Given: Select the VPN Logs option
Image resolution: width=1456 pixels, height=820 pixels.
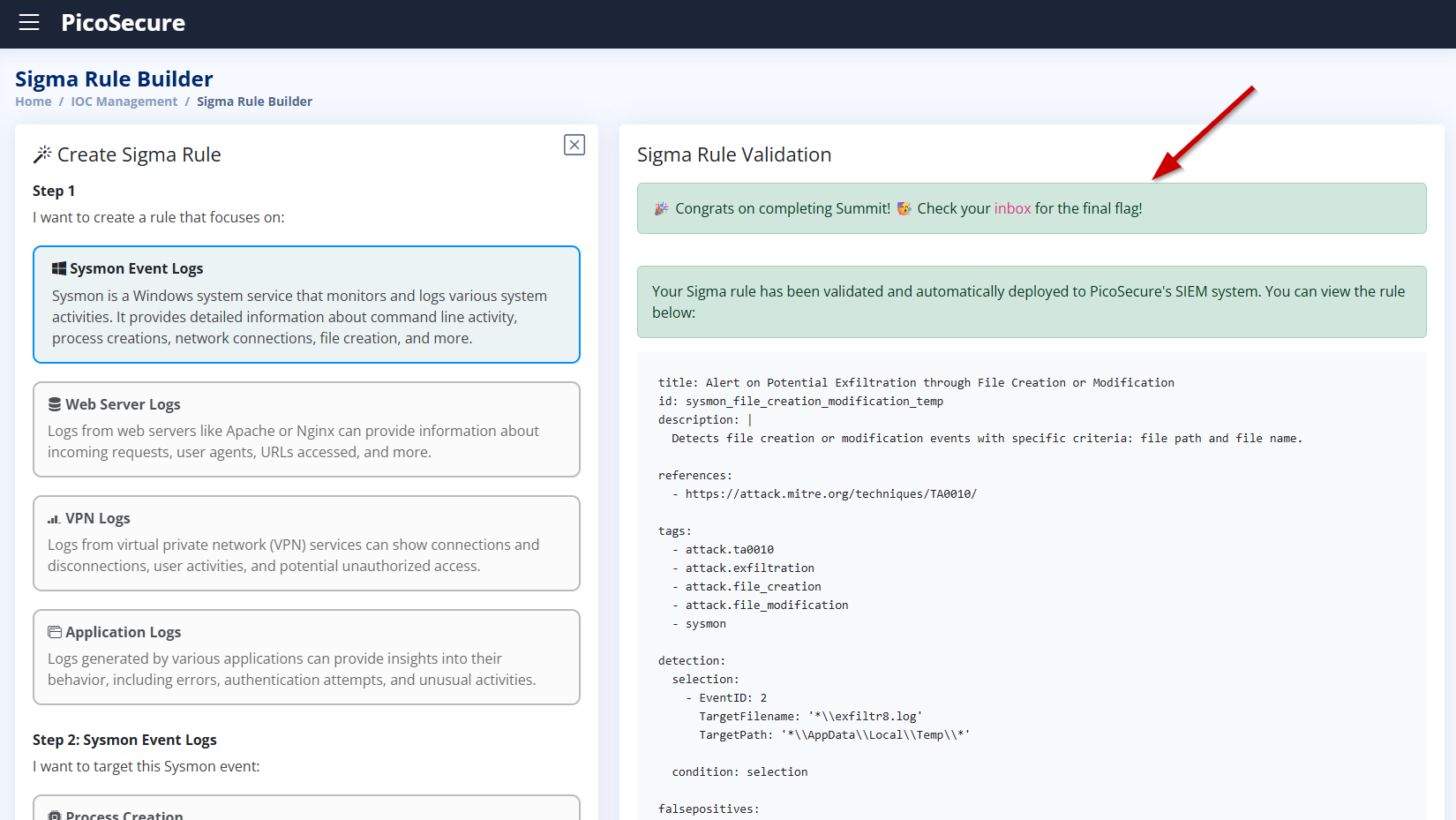Looking at the screenshot, I should 306,543.
